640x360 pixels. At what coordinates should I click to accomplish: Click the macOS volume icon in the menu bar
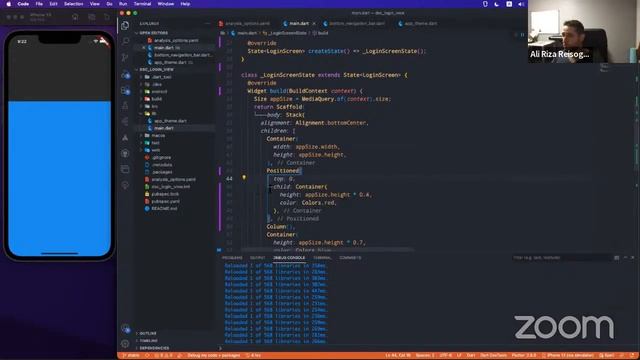click(521, 4)
